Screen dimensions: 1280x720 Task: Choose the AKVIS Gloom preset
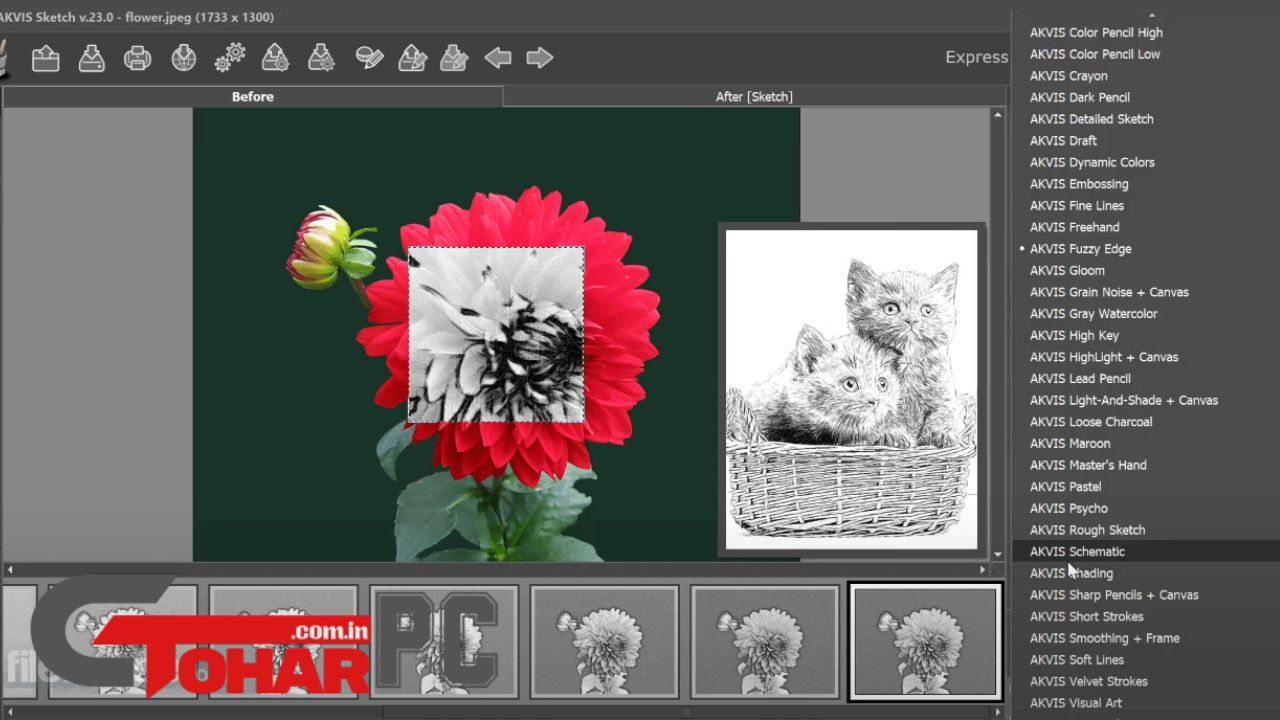pyautogui.click(x=1067, y=271)
